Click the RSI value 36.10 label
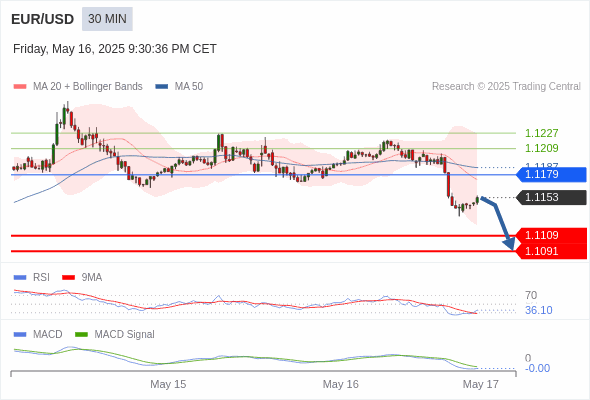This screenshot has width=590, height=400. pos(538,310)
